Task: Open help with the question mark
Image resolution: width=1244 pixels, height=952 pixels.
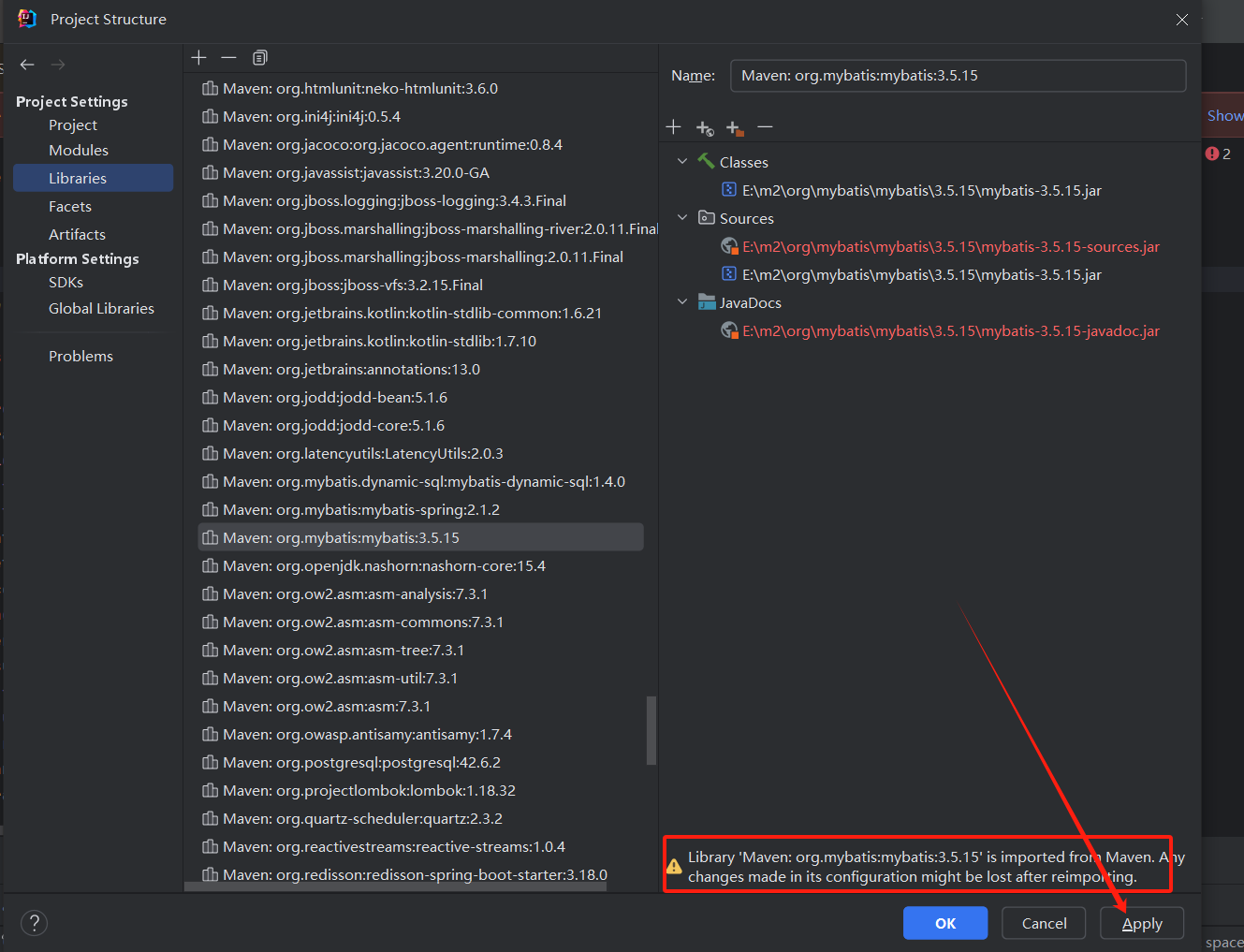Action: coord(34,923)
